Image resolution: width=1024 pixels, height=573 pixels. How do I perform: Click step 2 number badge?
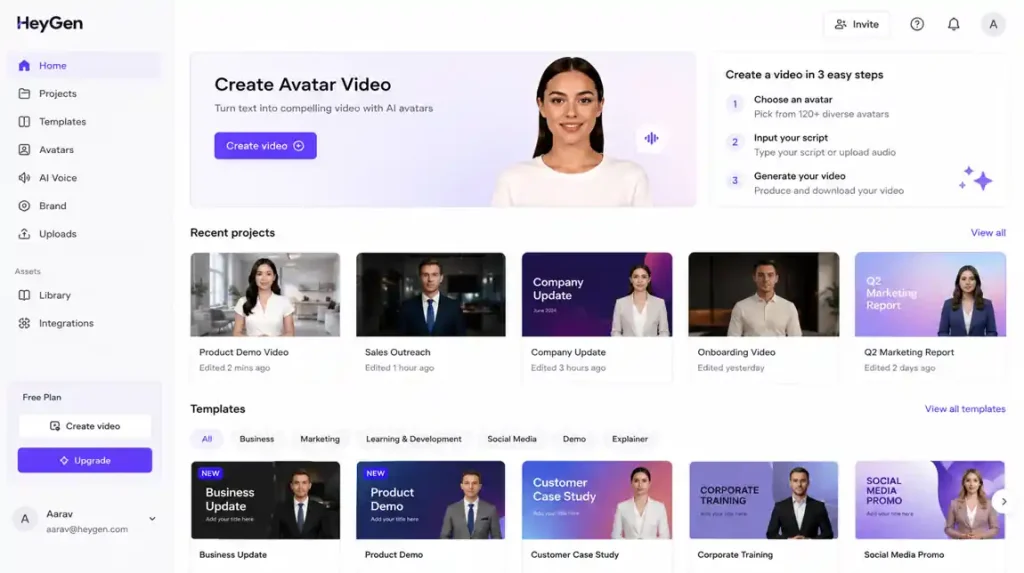735,142
